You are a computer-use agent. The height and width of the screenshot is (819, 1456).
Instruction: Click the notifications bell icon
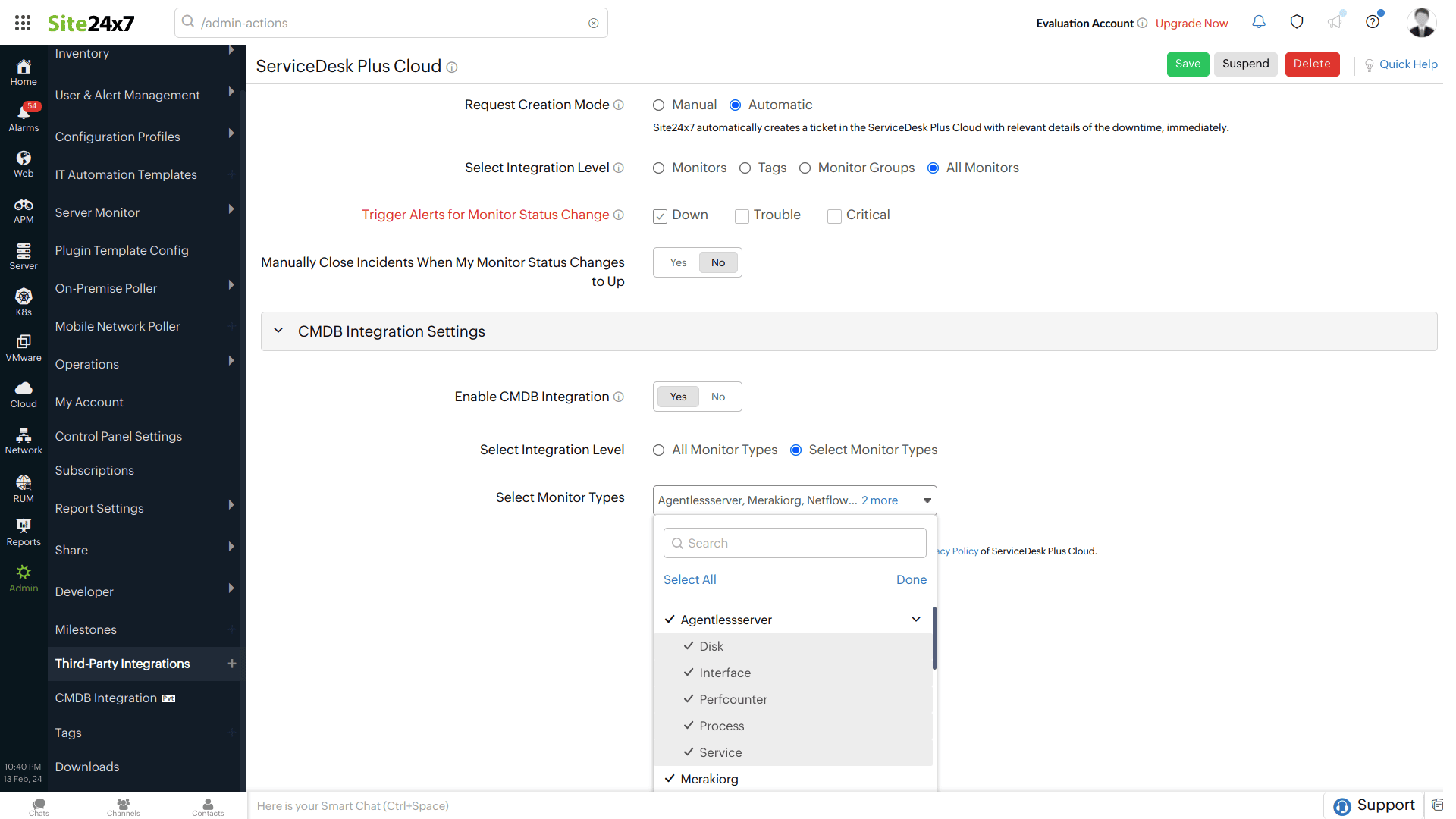[1259, 22]
